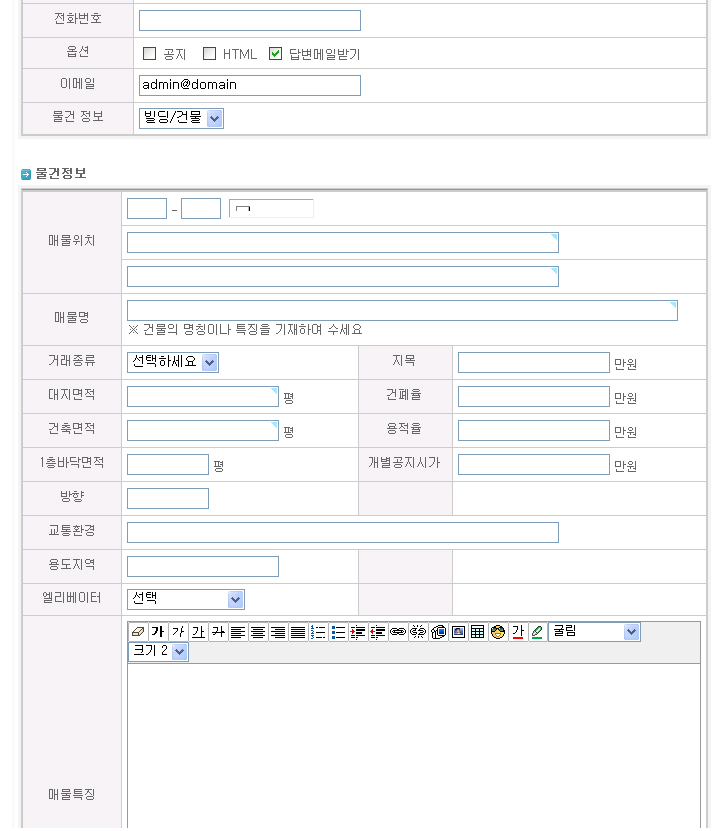Apply underline formatting in the editor
The image size is (712, 831).
[x=198, y=632]
